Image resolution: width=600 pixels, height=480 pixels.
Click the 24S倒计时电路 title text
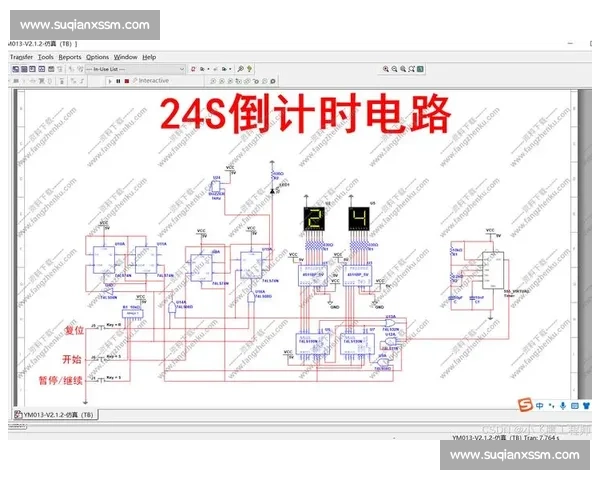click(x=305, y=114)
